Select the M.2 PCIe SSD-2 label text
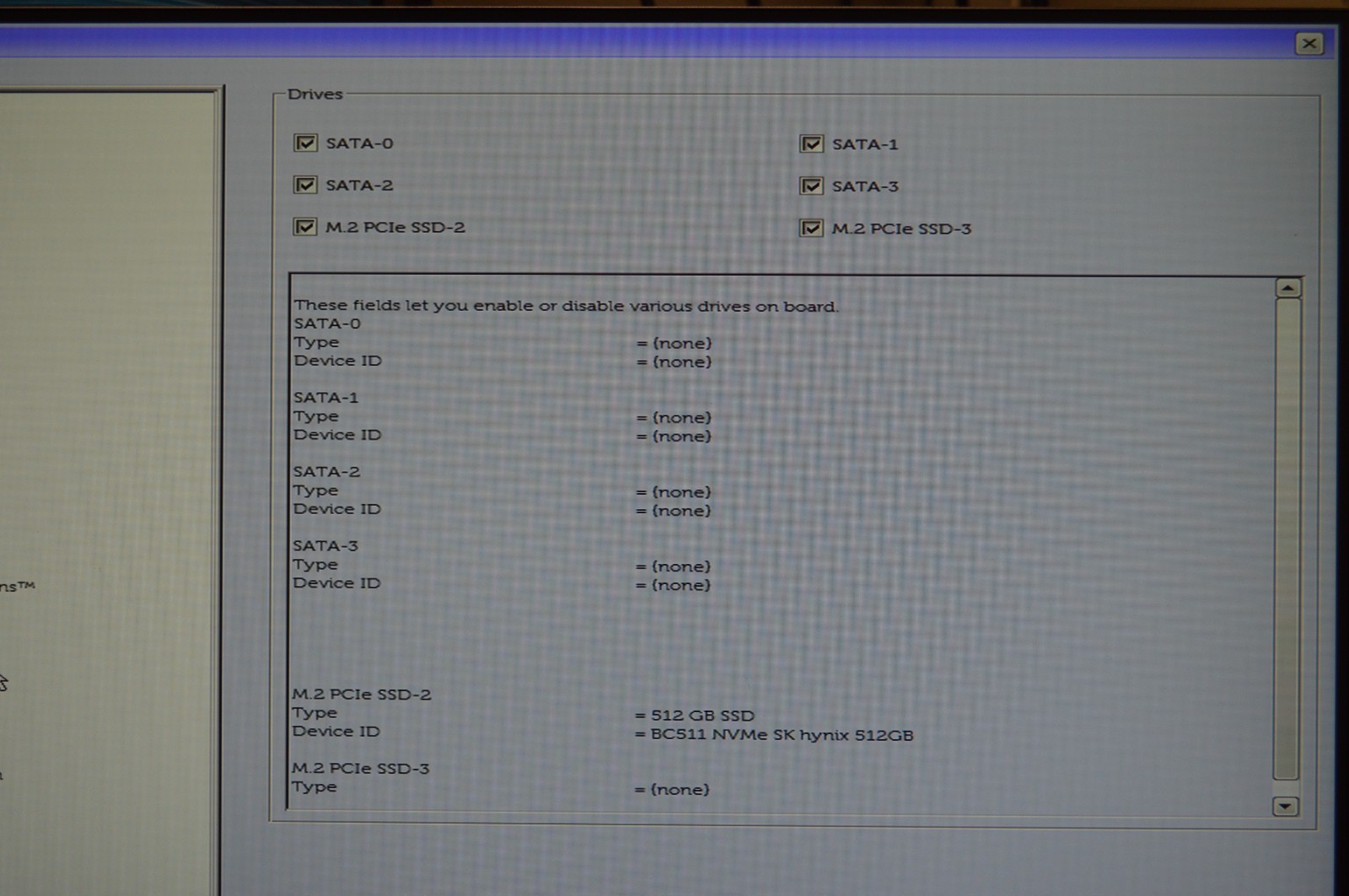Screen dimensions: 1349x896 pos(396,226)
